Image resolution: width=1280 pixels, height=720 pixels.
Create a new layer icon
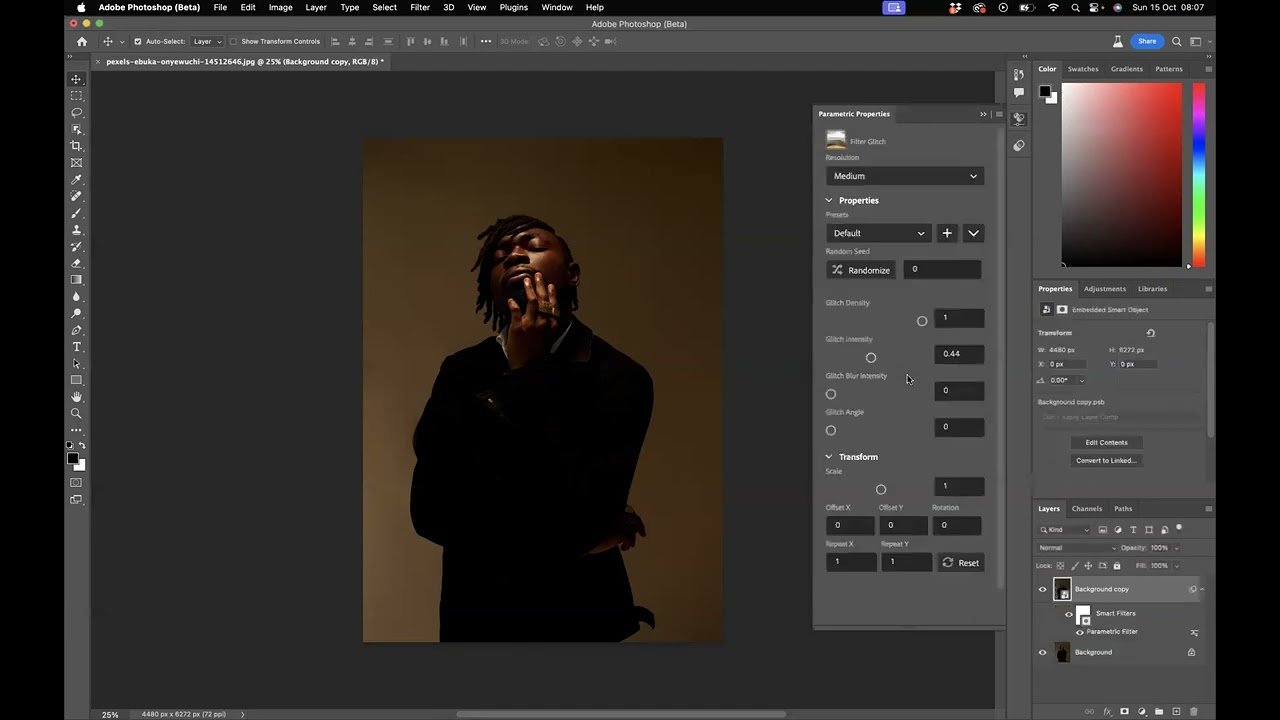pos(1176,711)
